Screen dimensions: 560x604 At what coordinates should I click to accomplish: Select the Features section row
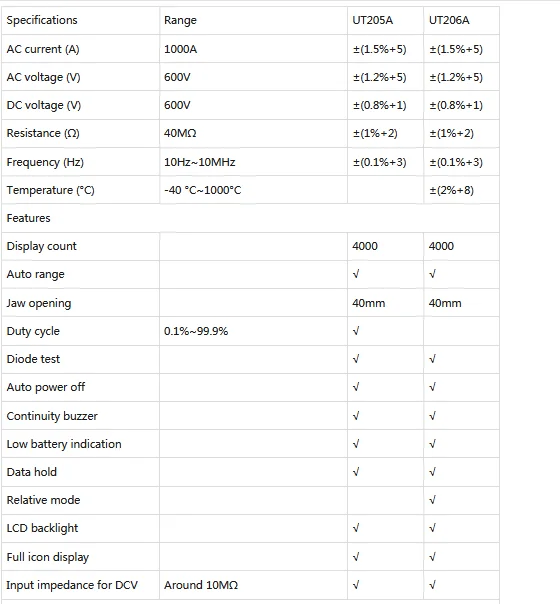click(250, 218)
